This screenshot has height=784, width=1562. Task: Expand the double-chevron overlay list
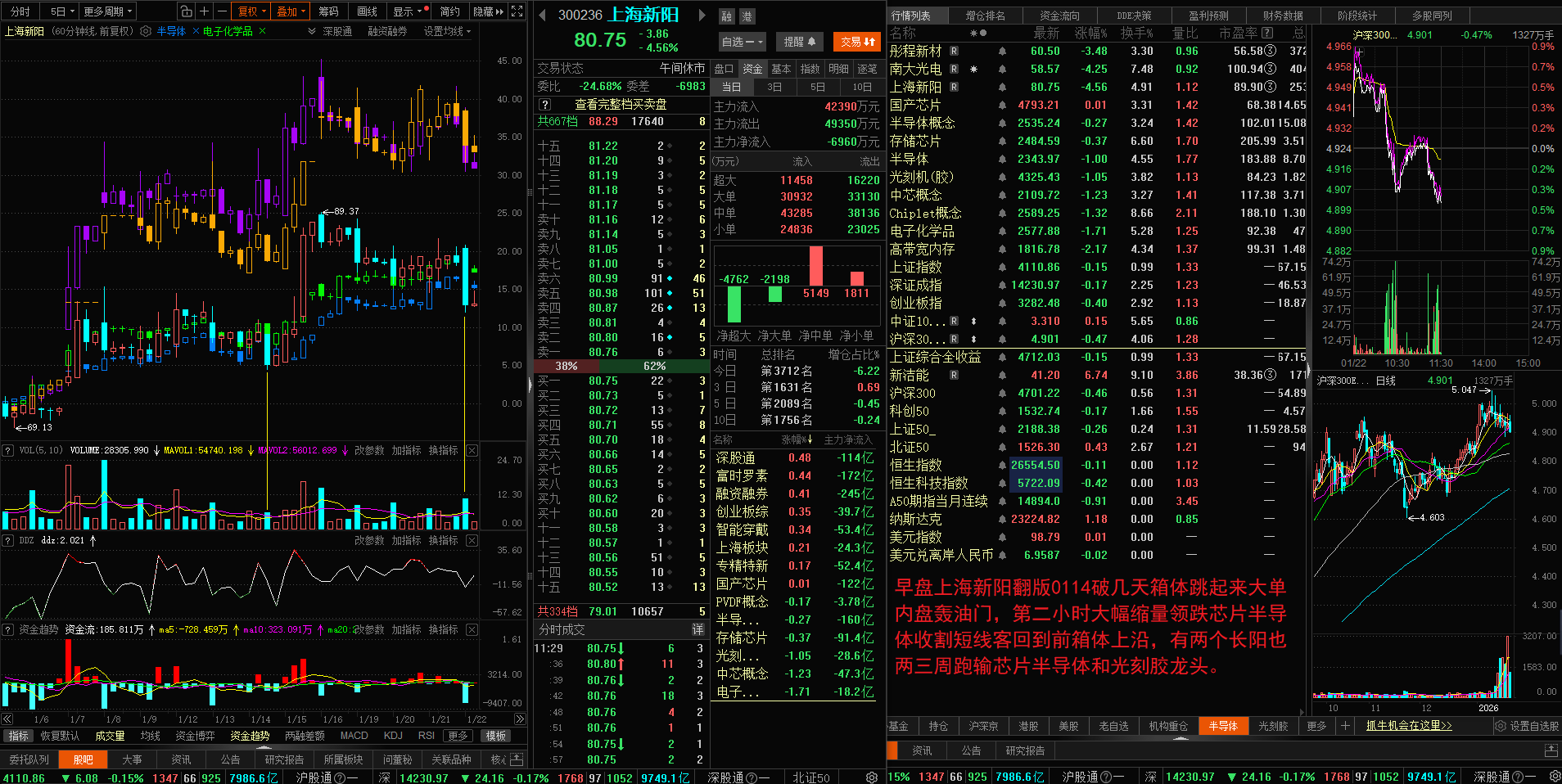pos(312,31)
